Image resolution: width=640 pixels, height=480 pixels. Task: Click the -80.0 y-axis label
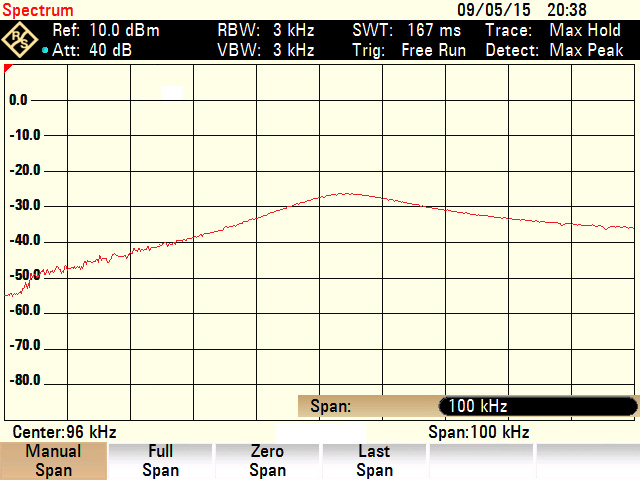tap(25, 380)
